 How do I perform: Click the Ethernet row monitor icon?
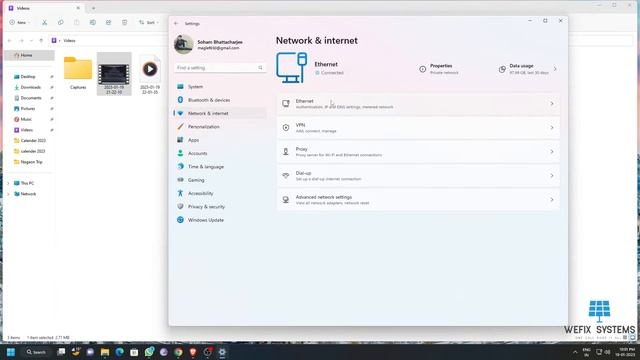(x=286, y=104)
